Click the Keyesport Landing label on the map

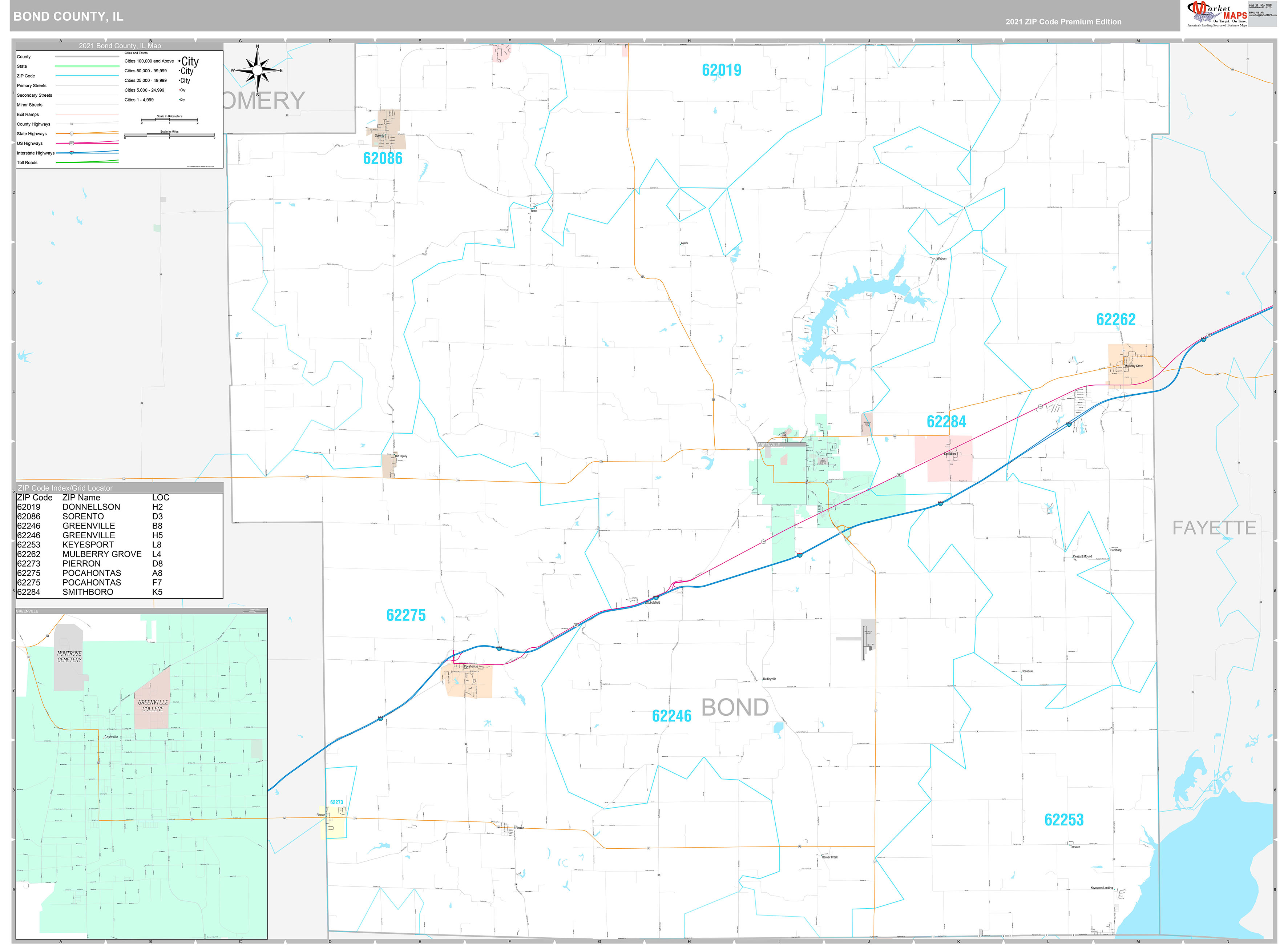(1102, 888)
